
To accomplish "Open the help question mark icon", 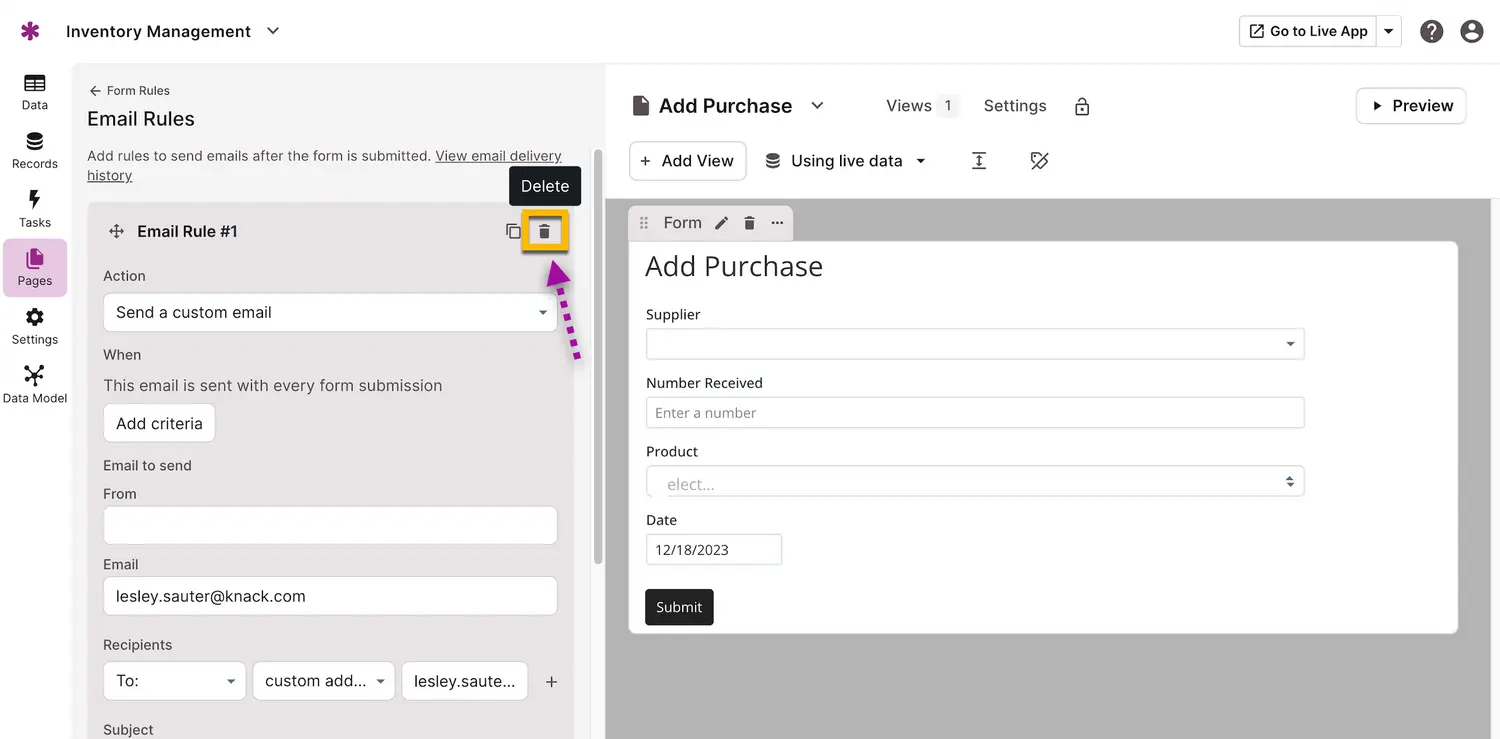I will pos(1431,31).
